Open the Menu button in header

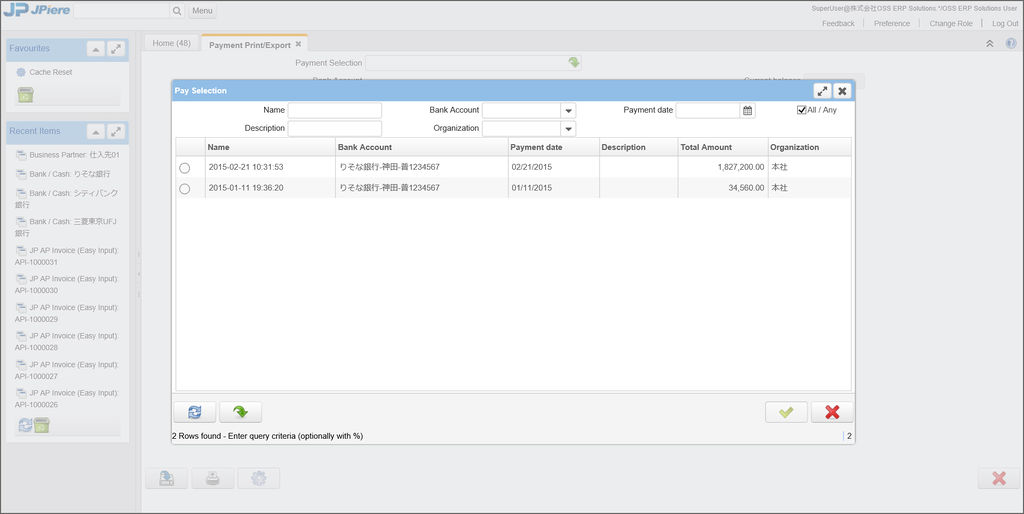click(202, 11)
